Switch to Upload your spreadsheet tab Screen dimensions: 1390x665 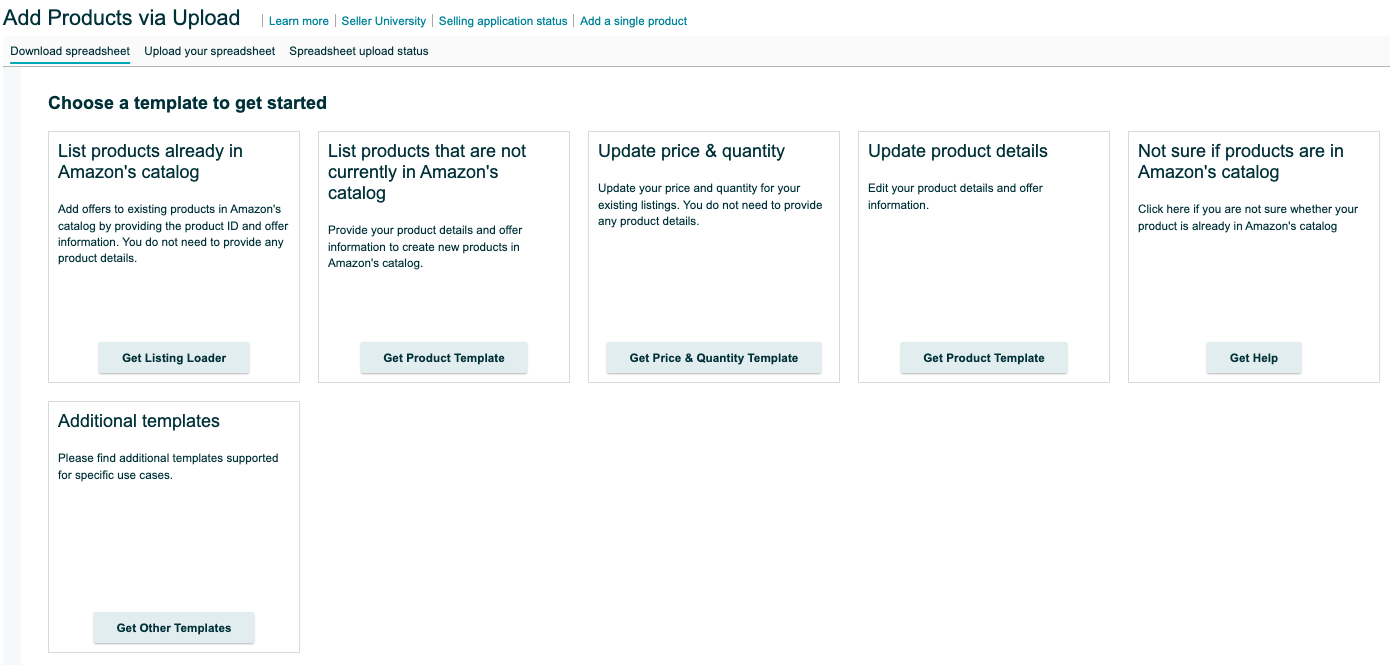[210, 51]
